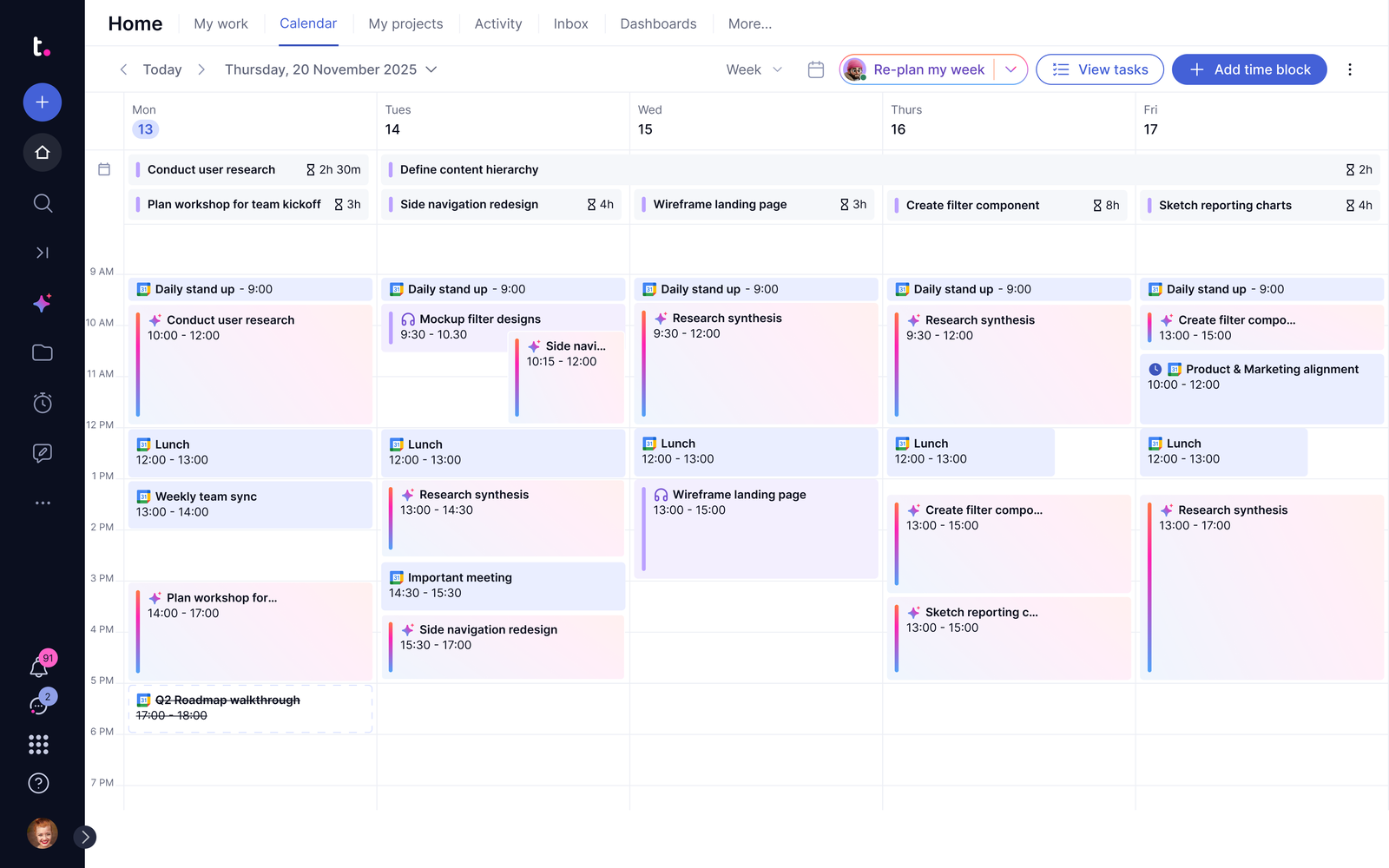Open the timer stopwatch icon

(x=43, y=403)
